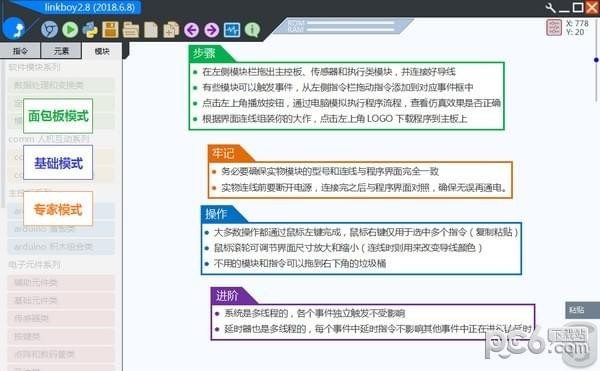Open the Chrome browser icon in toolbar
The image size is (600, 371).
point(49,29)
